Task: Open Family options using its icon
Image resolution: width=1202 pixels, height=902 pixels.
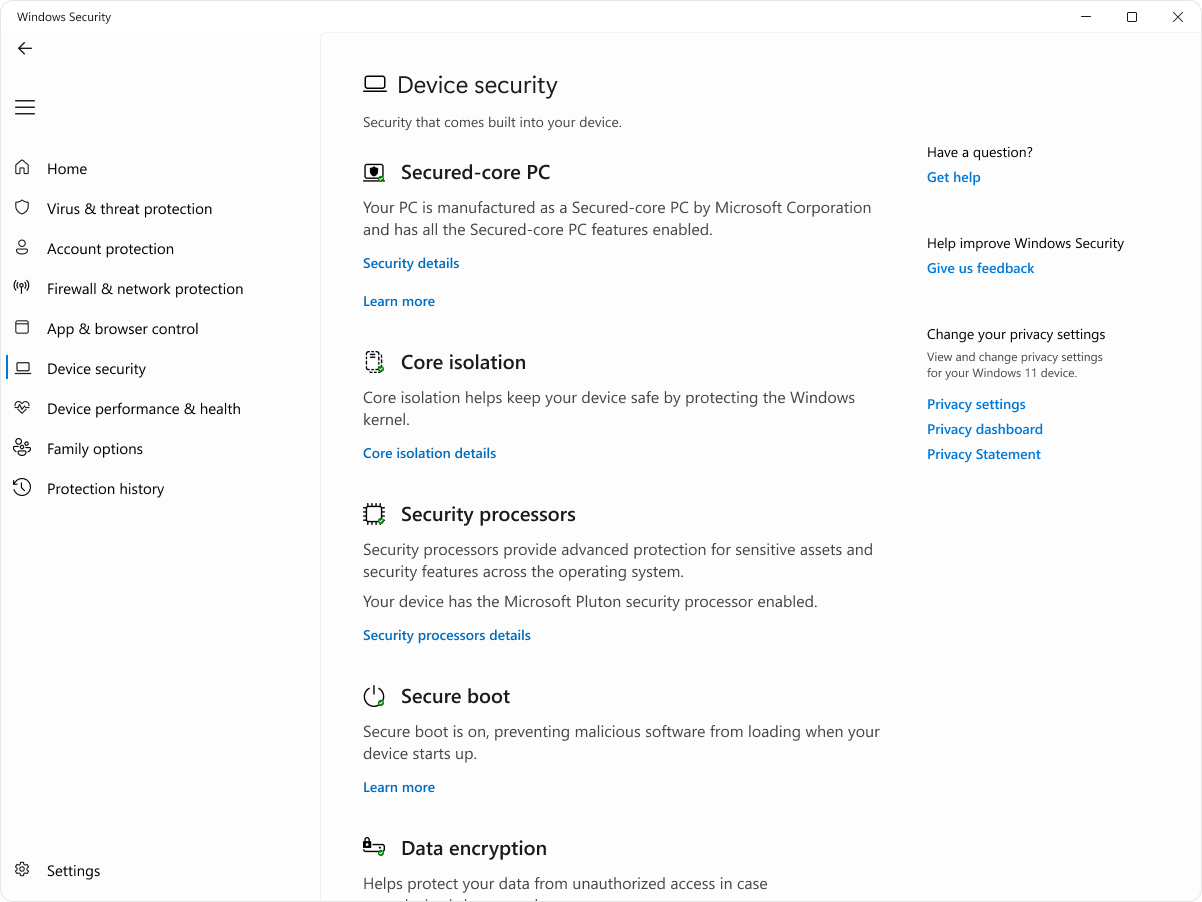Action: 22,448
